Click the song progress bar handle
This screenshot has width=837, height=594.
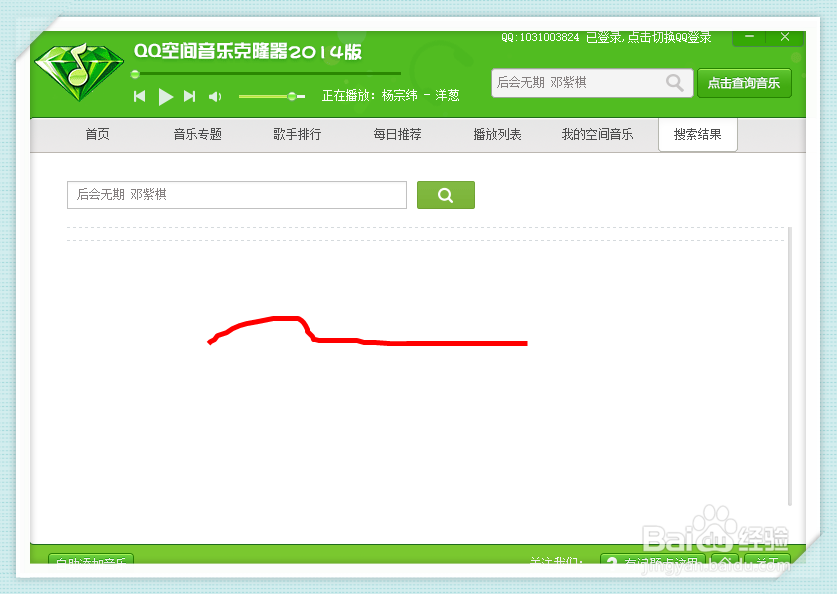(x=135, y=74)
